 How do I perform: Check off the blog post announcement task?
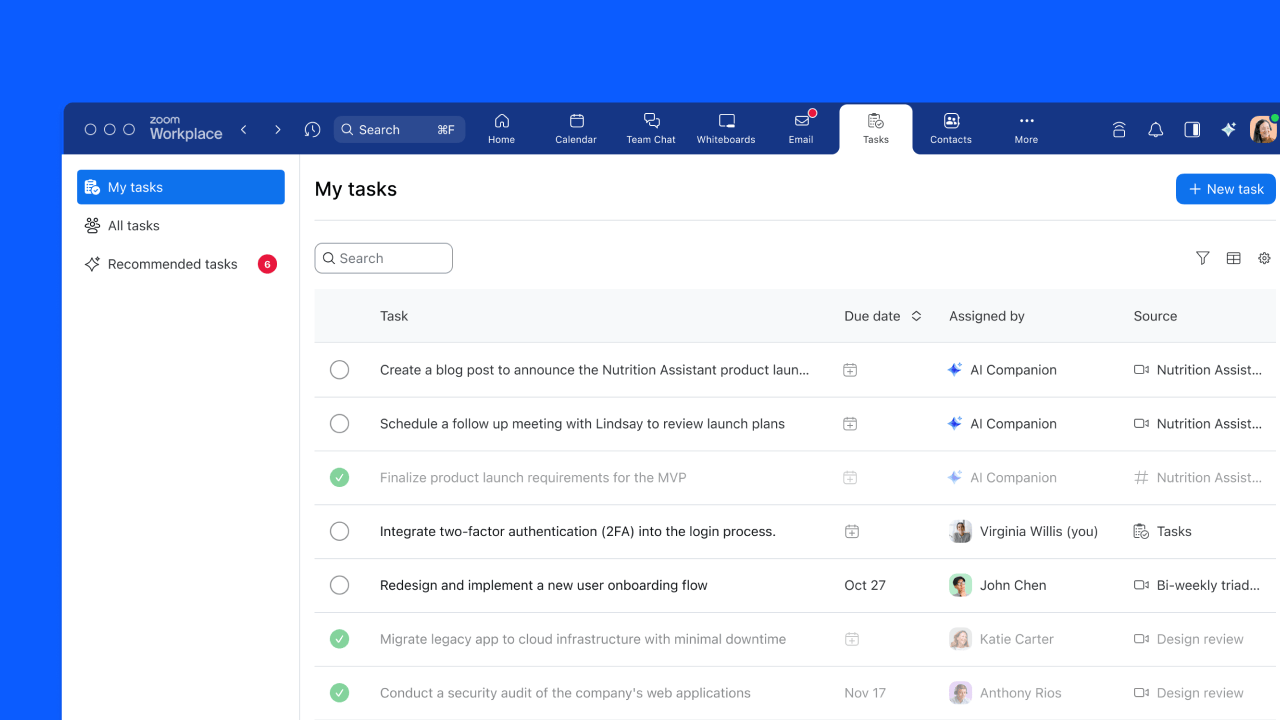tap(339, 369)
